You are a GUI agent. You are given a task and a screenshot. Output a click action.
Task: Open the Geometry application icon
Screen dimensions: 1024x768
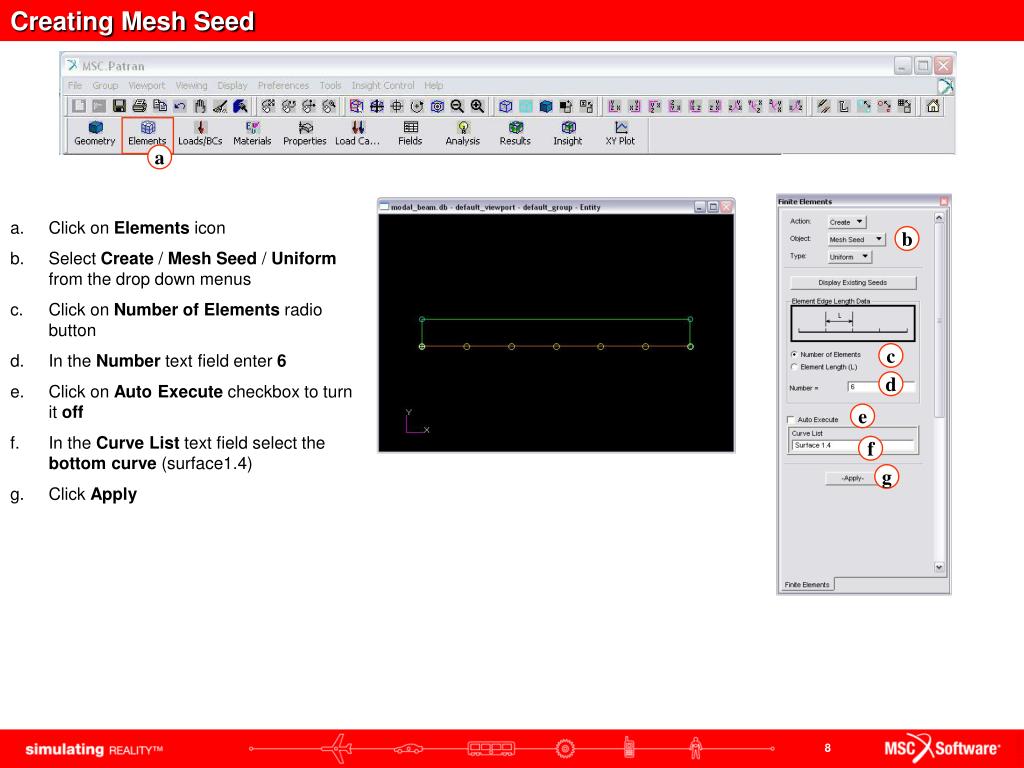(95, 133)
